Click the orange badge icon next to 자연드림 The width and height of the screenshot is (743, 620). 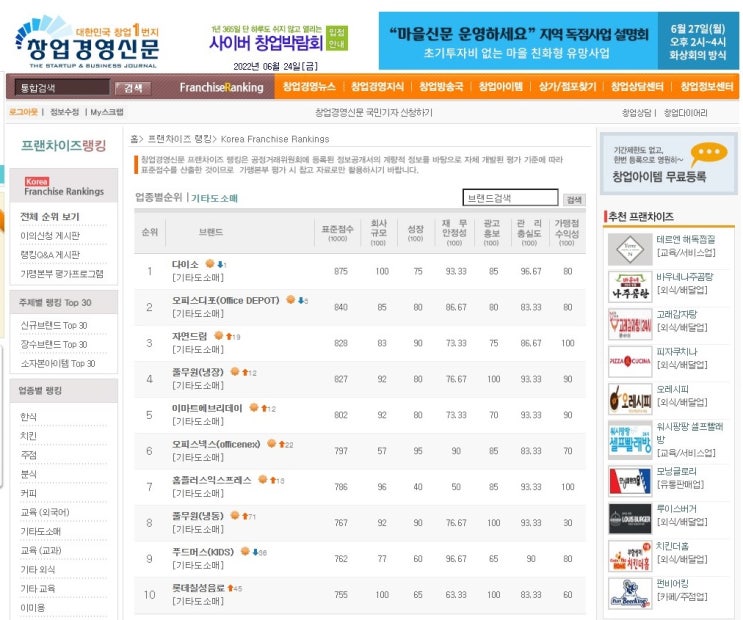(x=218, y=336)
